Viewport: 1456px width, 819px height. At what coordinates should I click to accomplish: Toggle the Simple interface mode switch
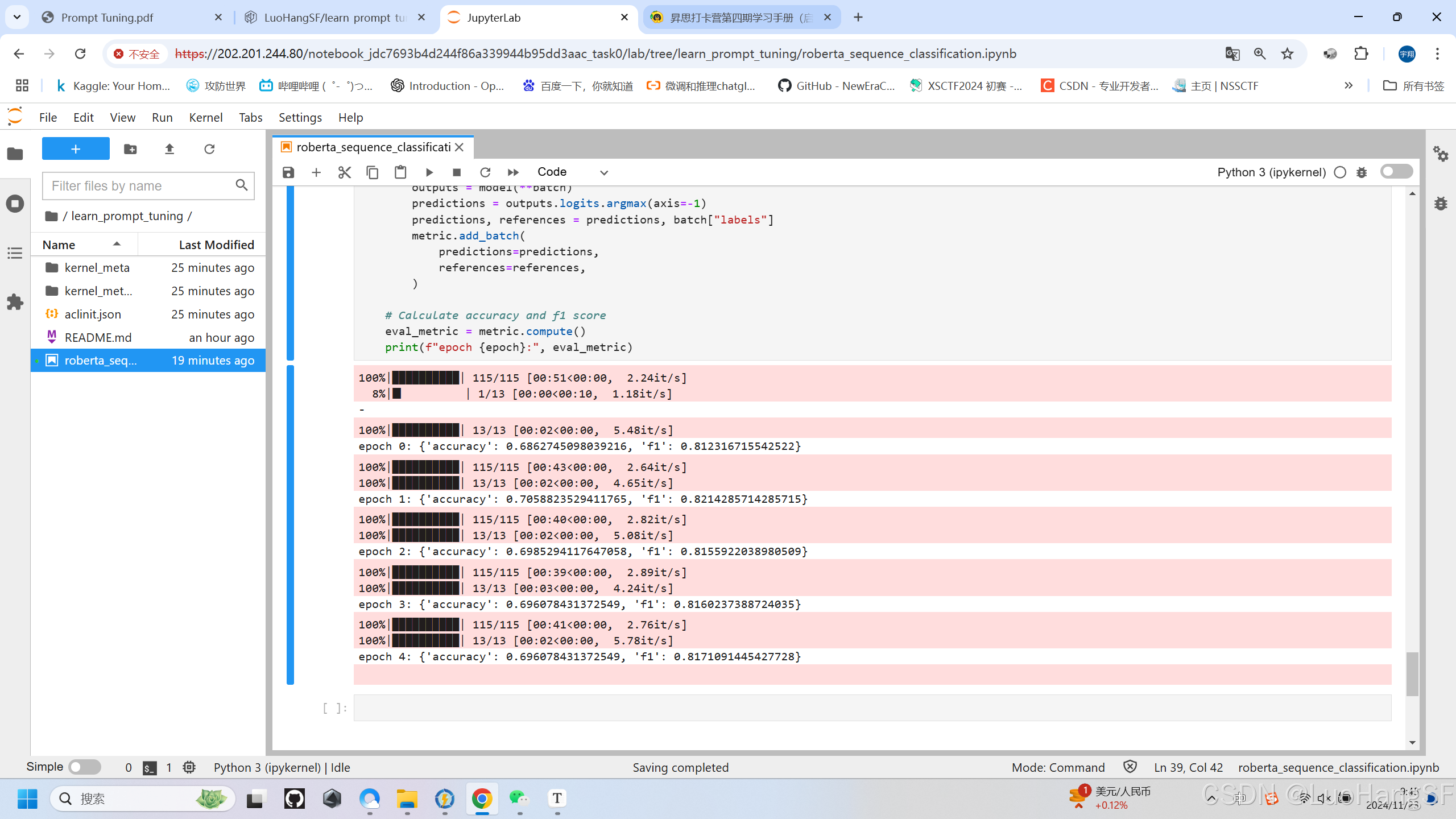point(84,767)
